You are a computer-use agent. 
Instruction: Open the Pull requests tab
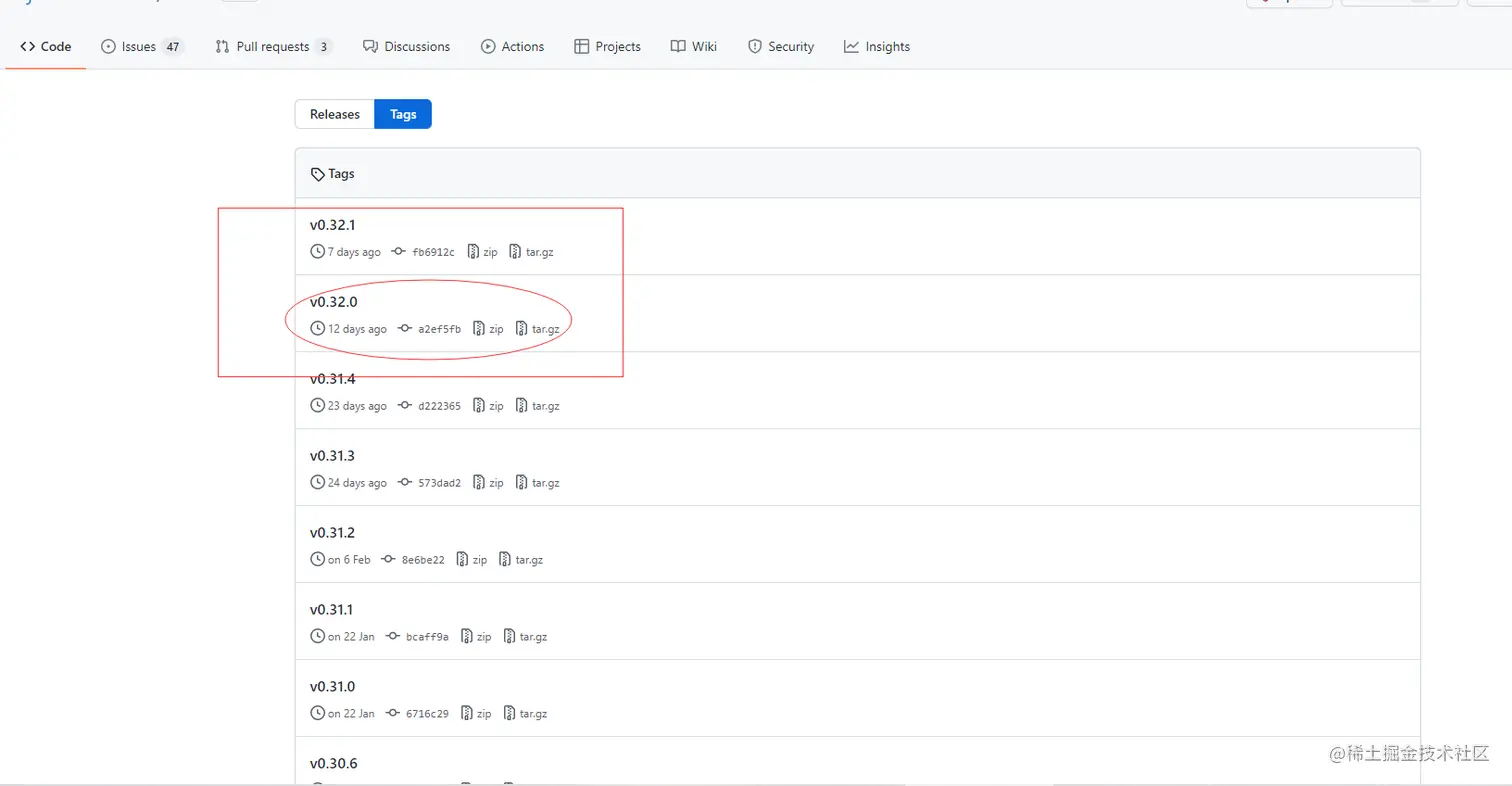(274, 46)
